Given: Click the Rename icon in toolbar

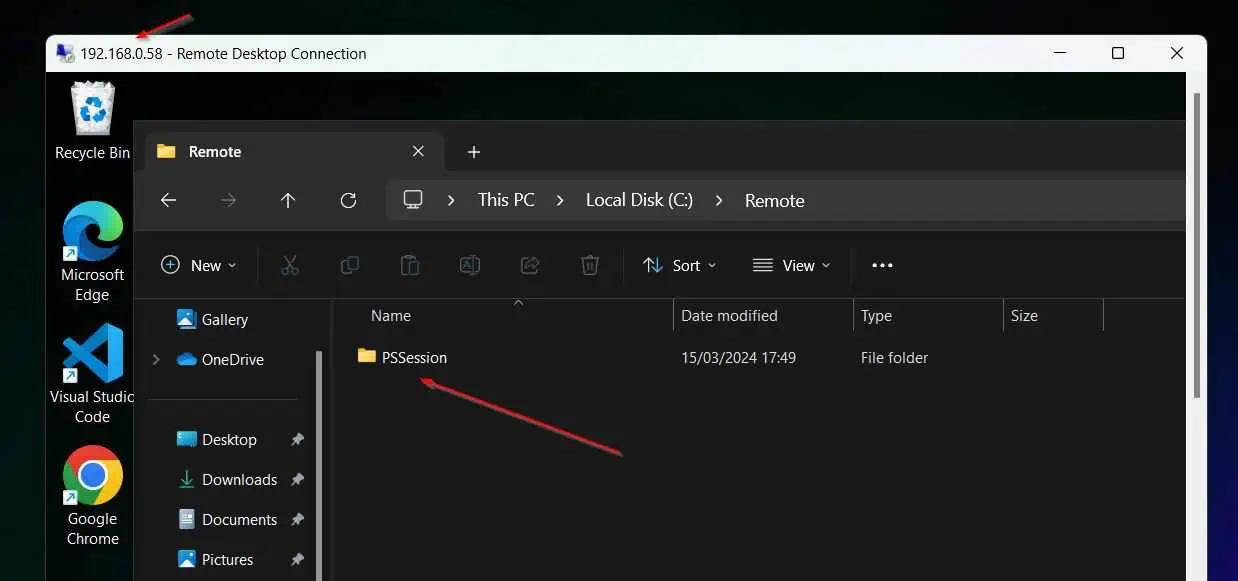Looking at the screenshot, I should pos(470,265).
